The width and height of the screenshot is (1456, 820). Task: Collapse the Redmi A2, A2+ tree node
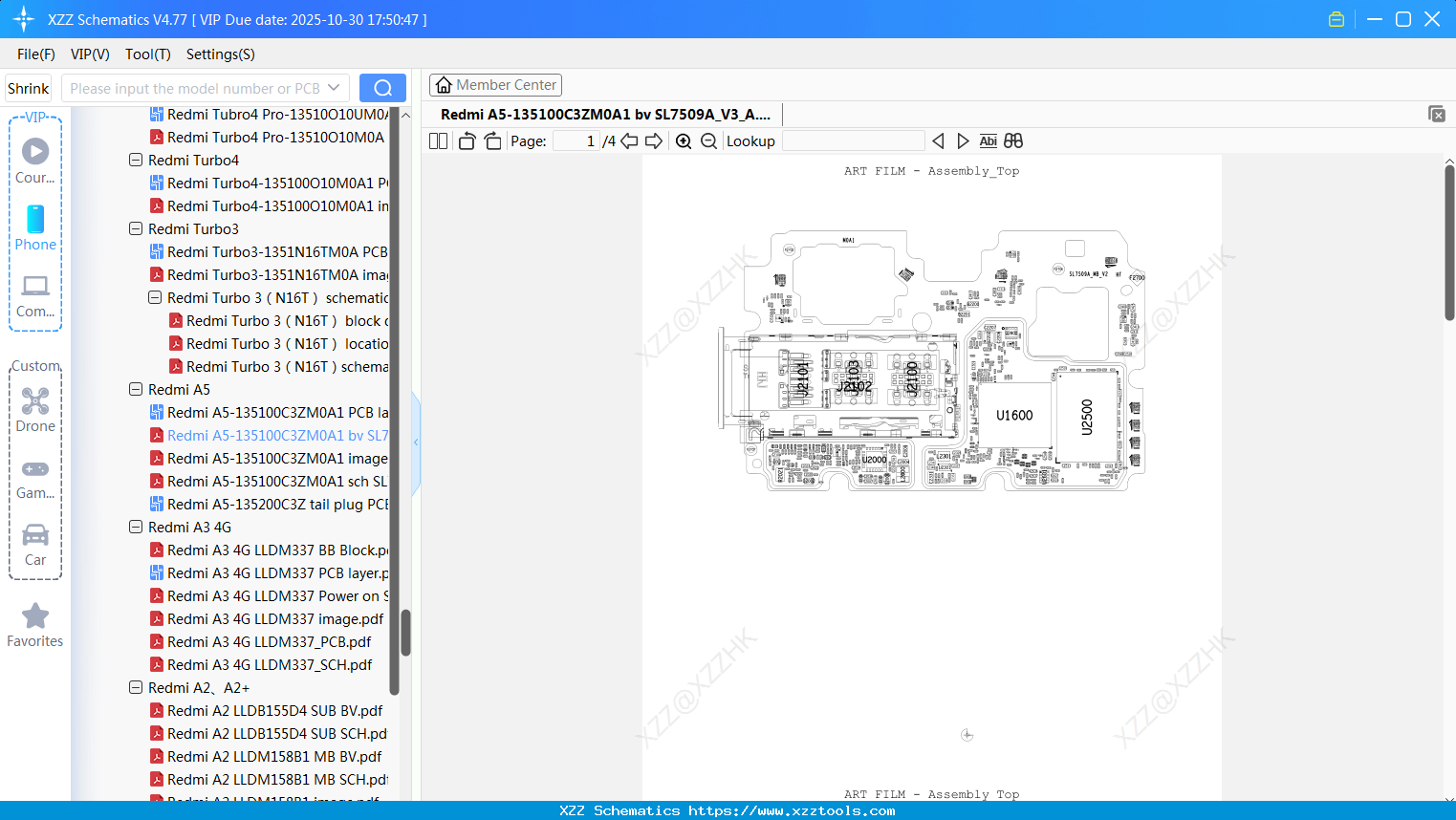[x=136, y=688]
